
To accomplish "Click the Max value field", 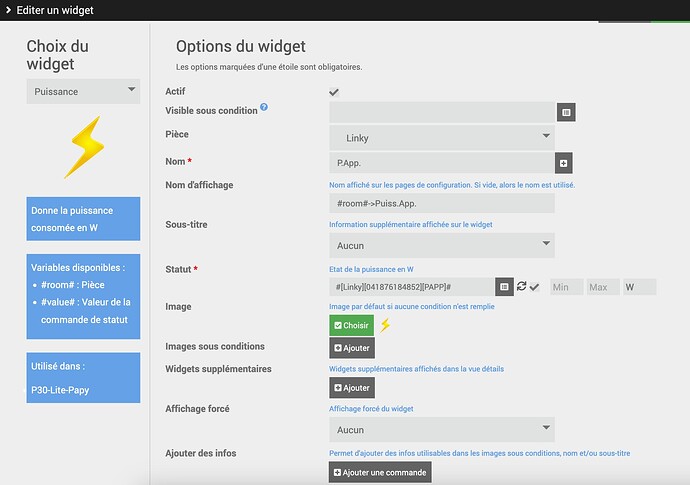I will [603, 287].
